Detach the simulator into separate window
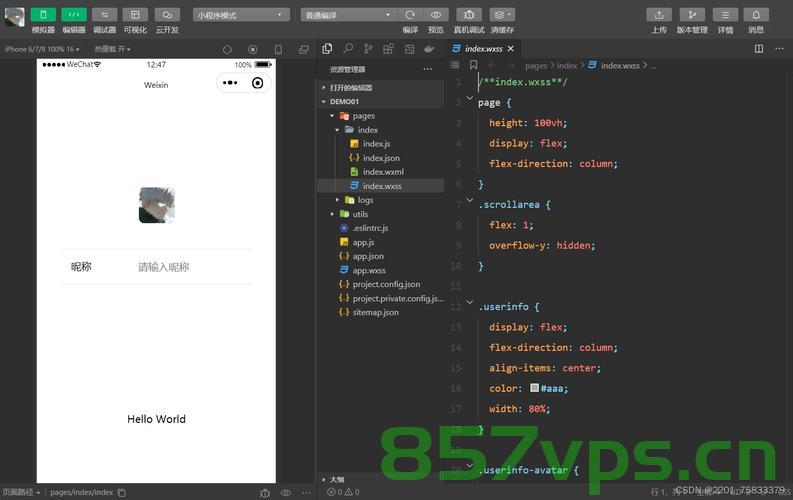 [x=304, y=50]
